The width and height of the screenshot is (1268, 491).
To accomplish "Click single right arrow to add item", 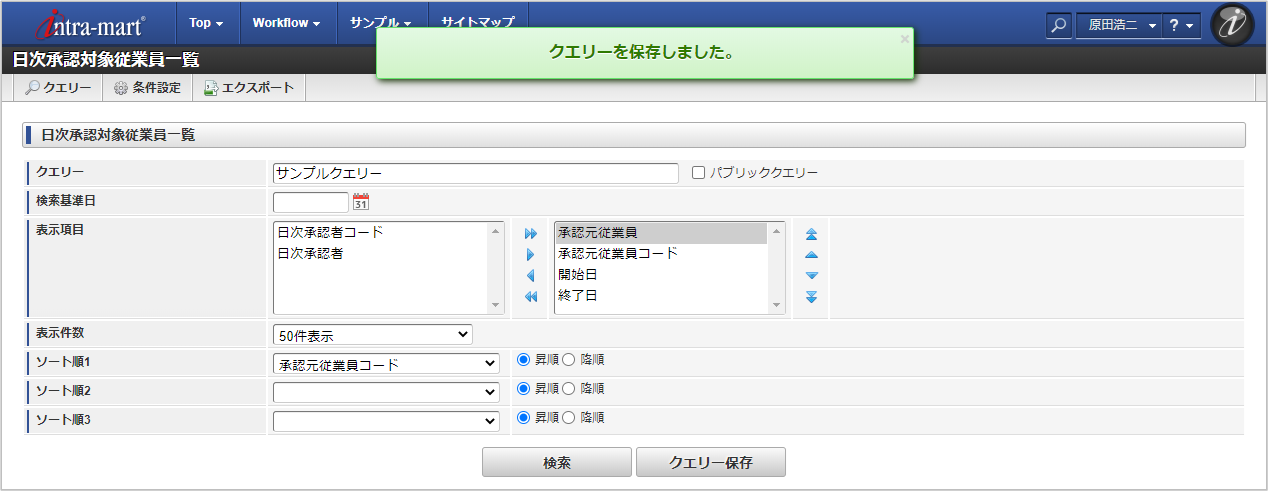I will [x=531, y=255].
